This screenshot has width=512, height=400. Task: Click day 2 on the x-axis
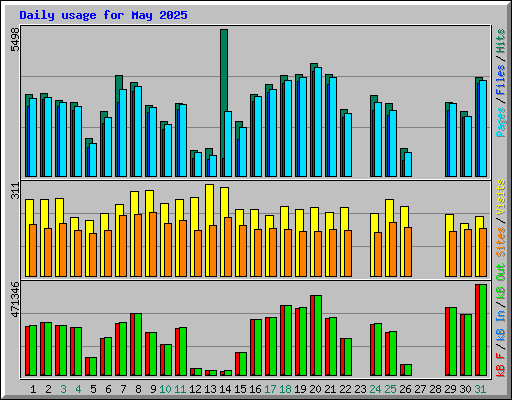click(x=48, y=389)
